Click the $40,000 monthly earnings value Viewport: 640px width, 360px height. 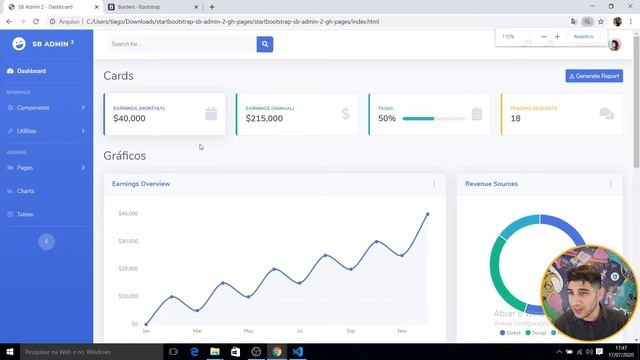[x=129, y=118]
